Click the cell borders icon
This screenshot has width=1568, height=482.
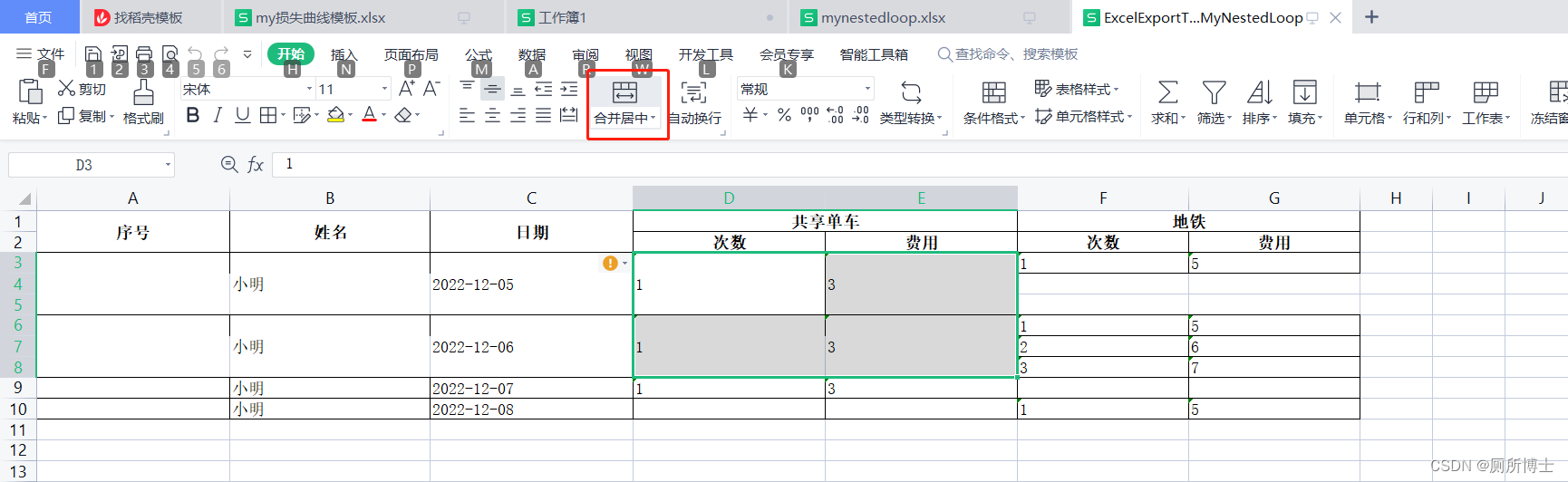pyautogui.click(x=268, y=115)
